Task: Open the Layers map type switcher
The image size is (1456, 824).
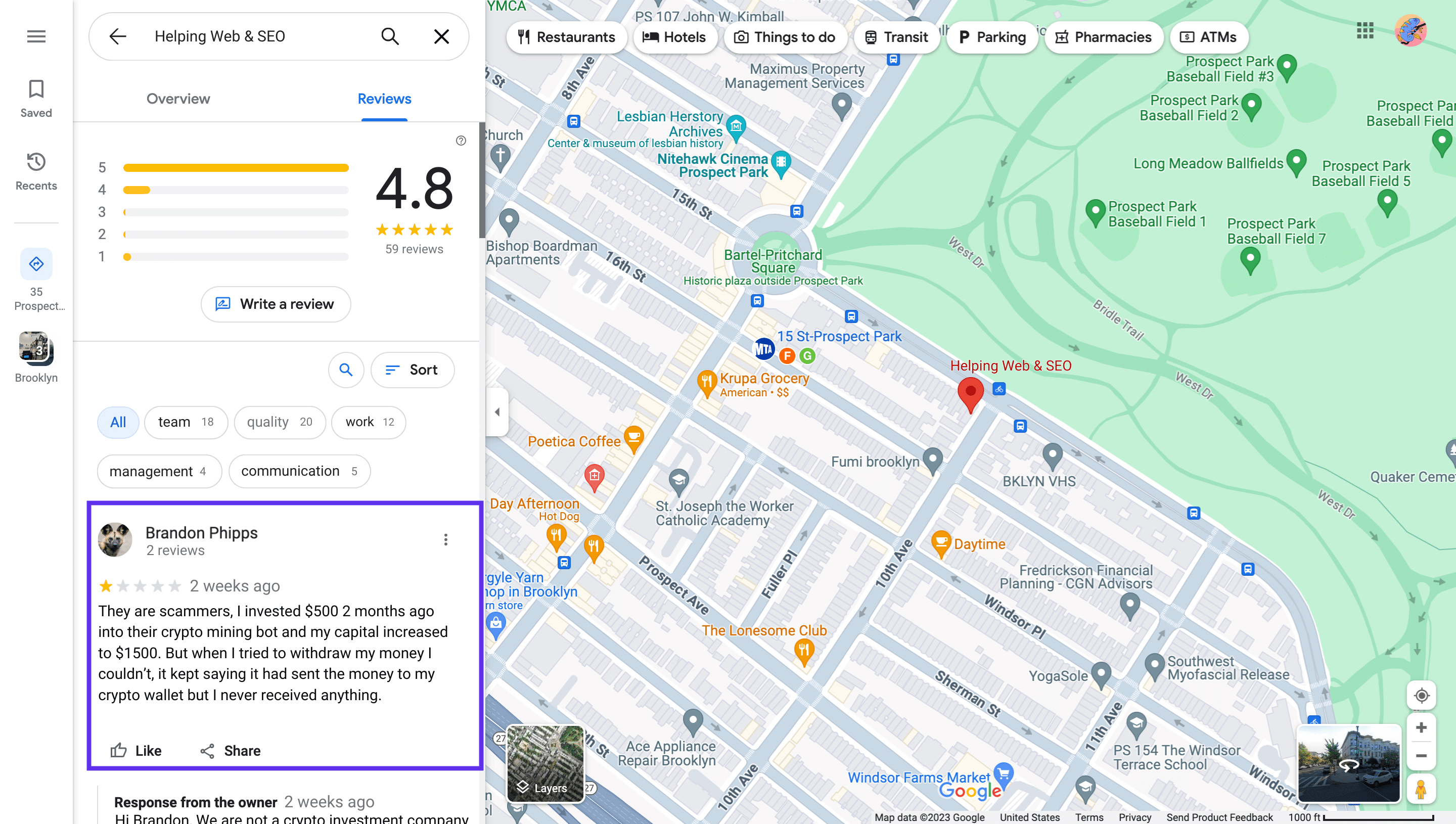Action: pyautogui.click(x=545, y=764)
